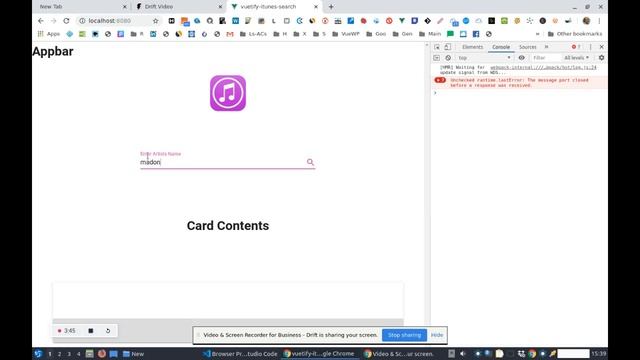Show more DevTools tabs chevron
This screenshot has height=360, width=640.
click(547, 47)
